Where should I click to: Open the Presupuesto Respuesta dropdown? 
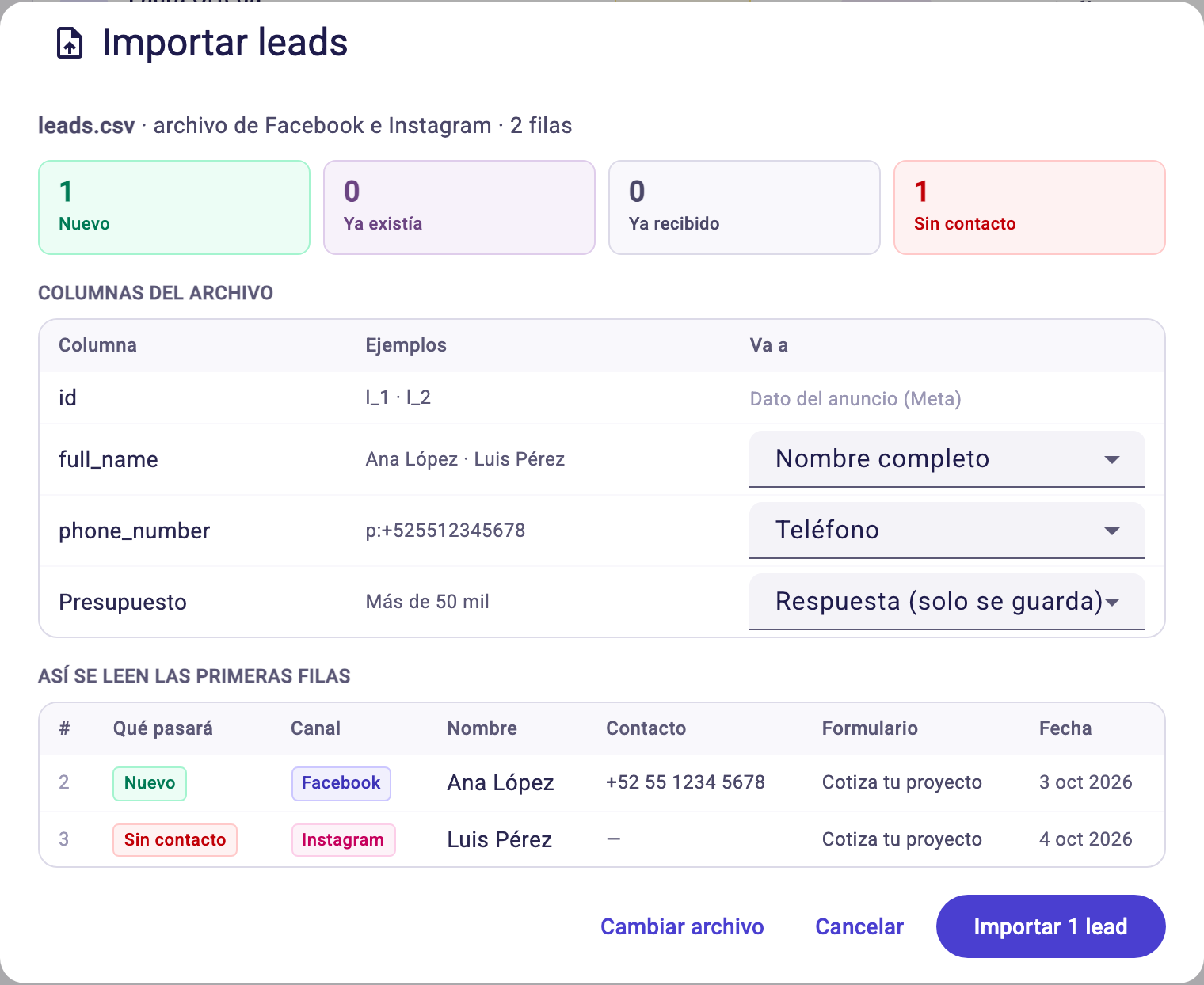[947, 602]
